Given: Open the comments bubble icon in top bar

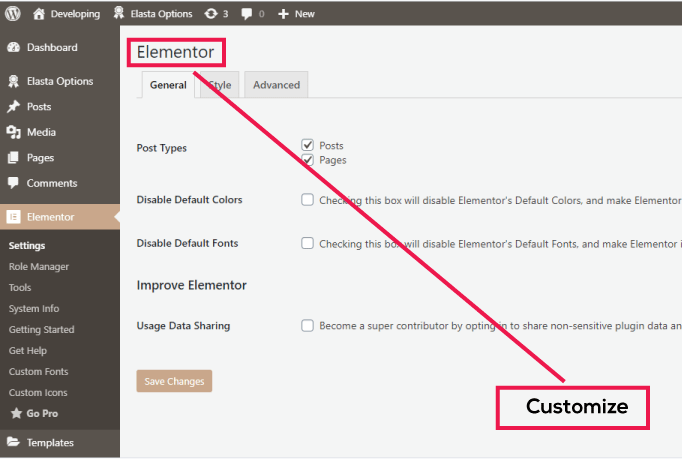Looking at the screenshot, I should [x=247, y=14].
